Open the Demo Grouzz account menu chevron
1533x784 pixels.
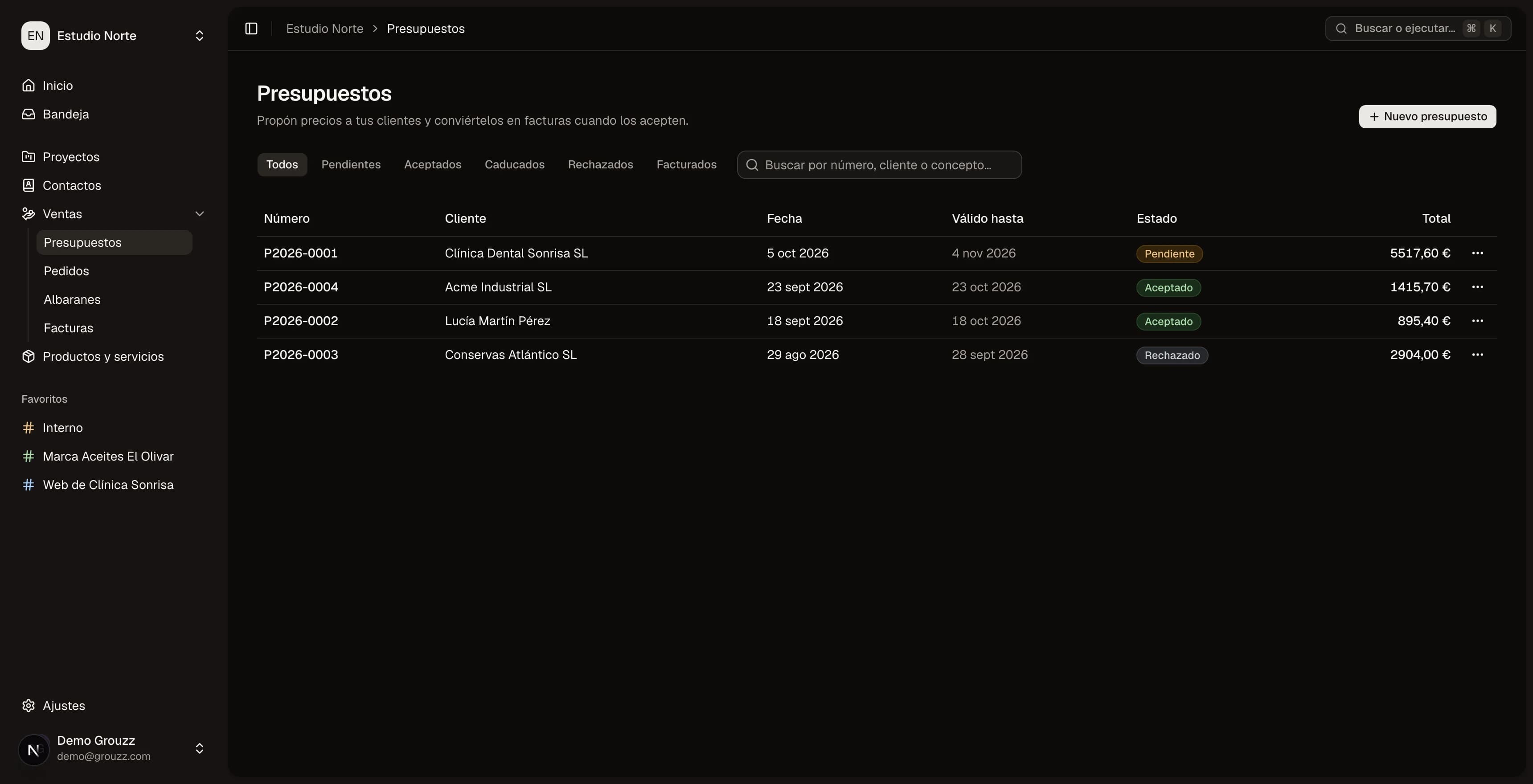(x=199, y=748)
